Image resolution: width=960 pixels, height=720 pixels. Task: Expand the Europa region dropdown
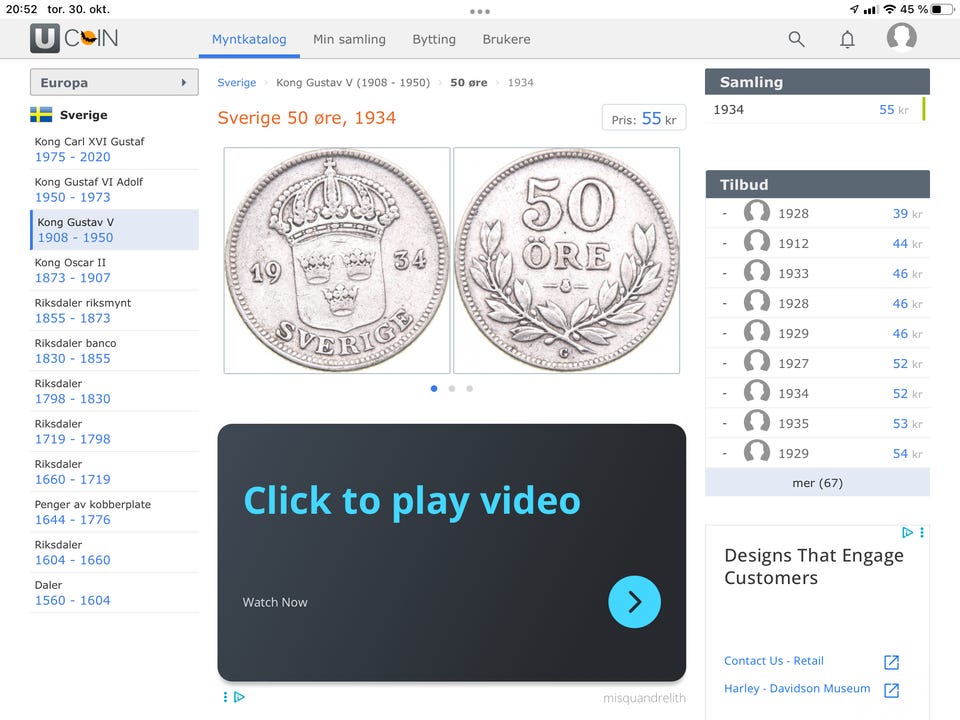point(114,82)
